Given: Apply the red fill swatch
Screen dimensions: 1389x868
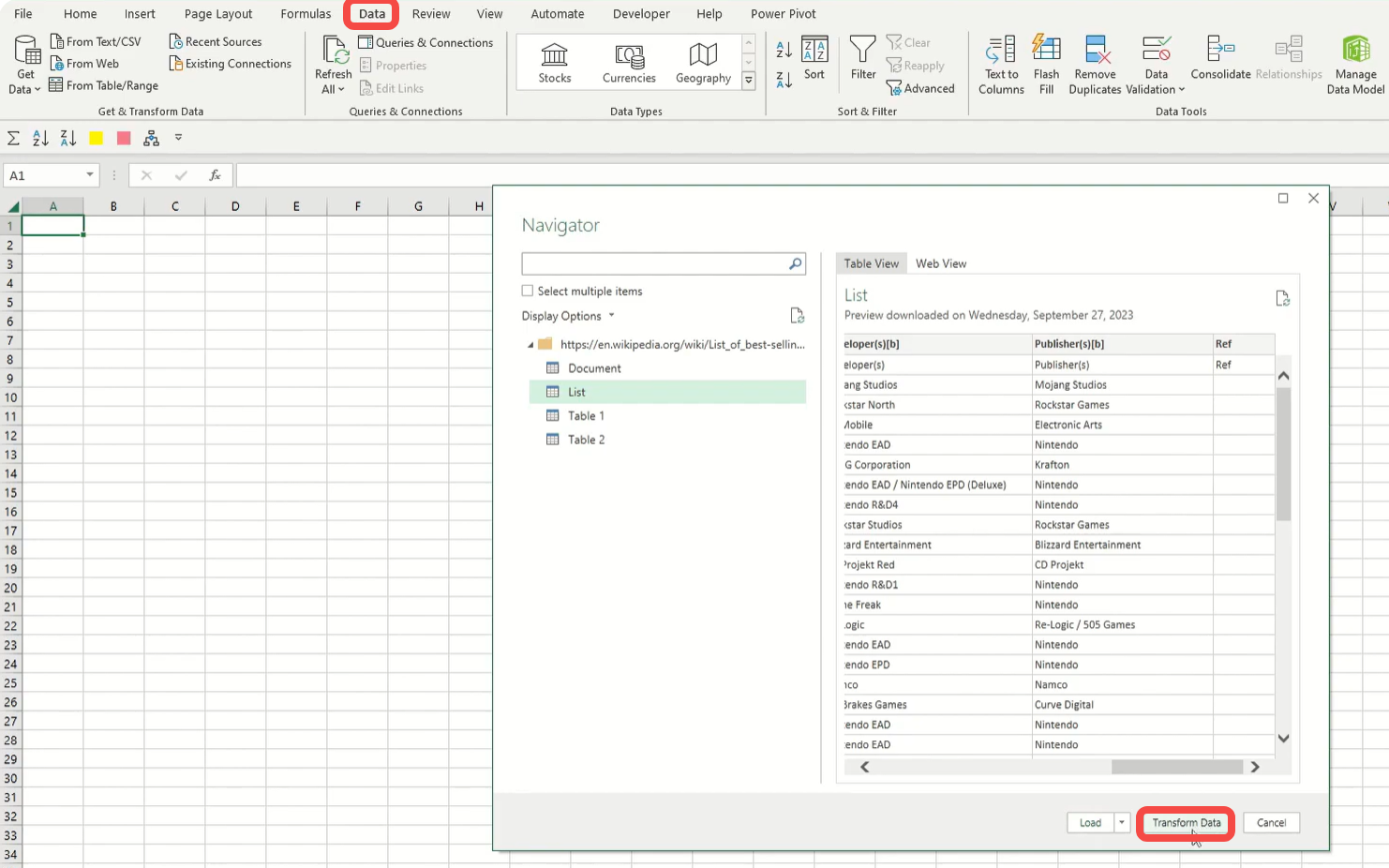Looking at the screenshot, I should click(124, 139).
